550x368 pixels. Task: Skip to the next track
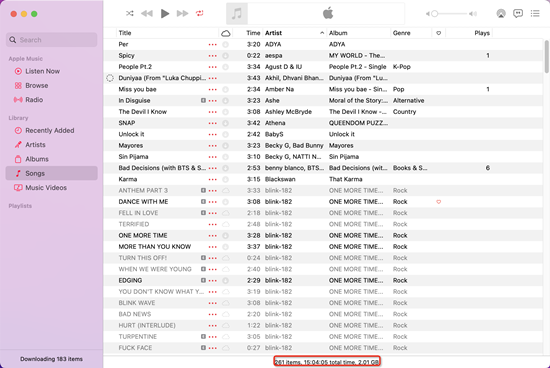pos(182,13)
